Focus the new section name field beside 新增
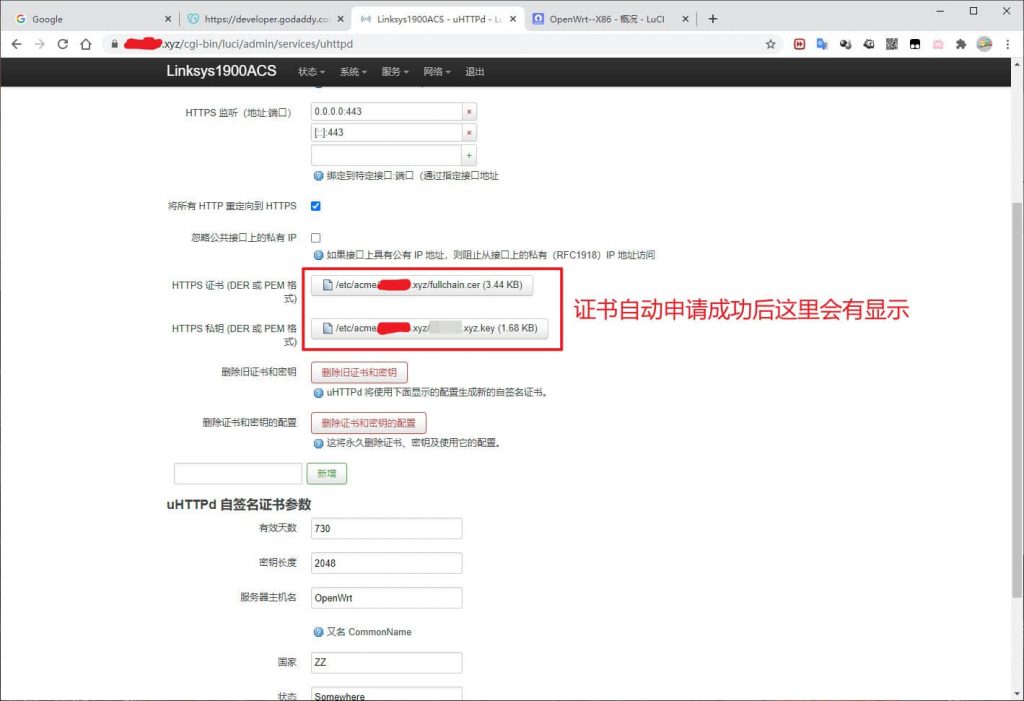This screenshot has height=701, width=1024. (238, 474)
